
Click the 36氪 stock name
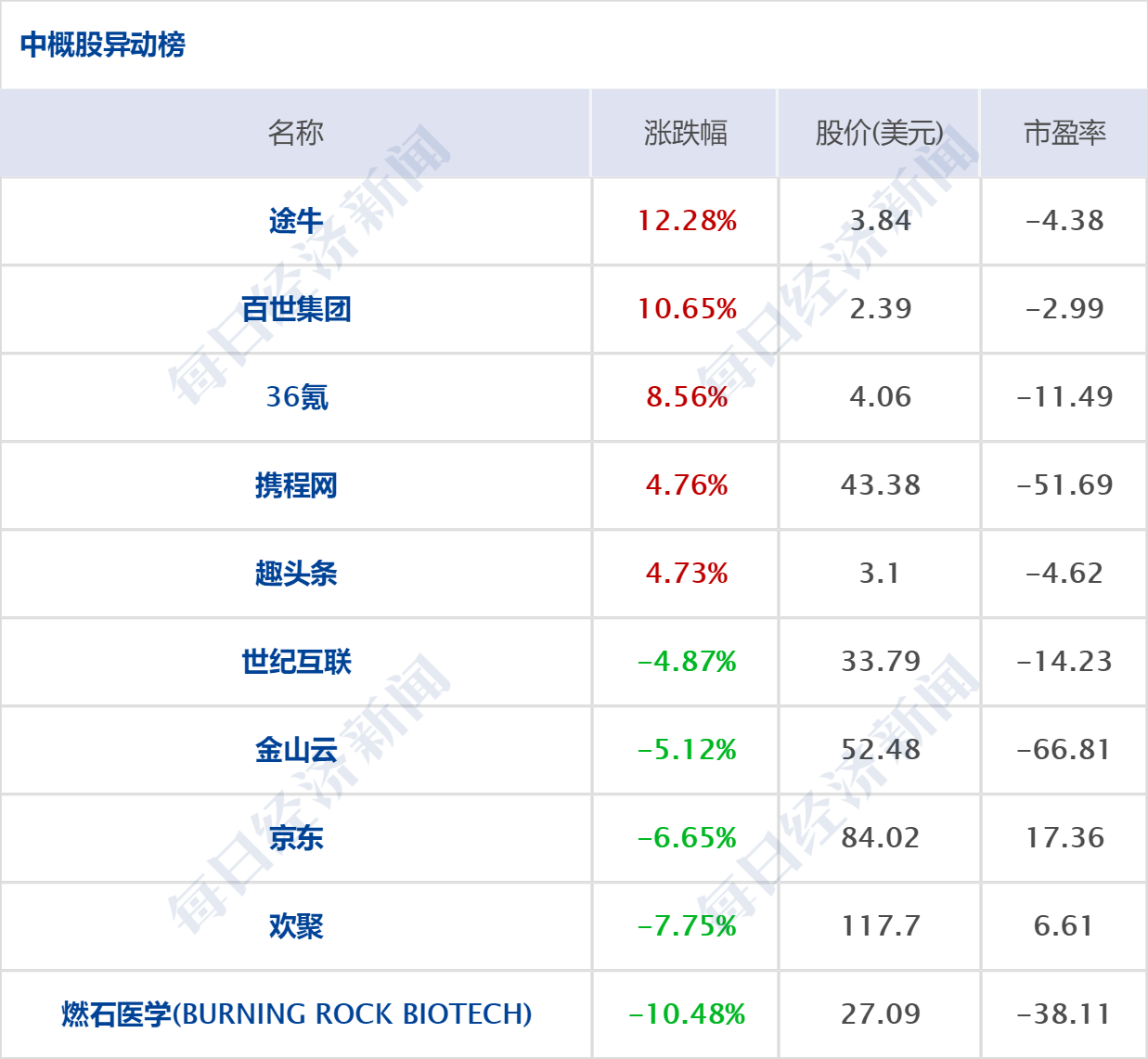click(296, 397)
